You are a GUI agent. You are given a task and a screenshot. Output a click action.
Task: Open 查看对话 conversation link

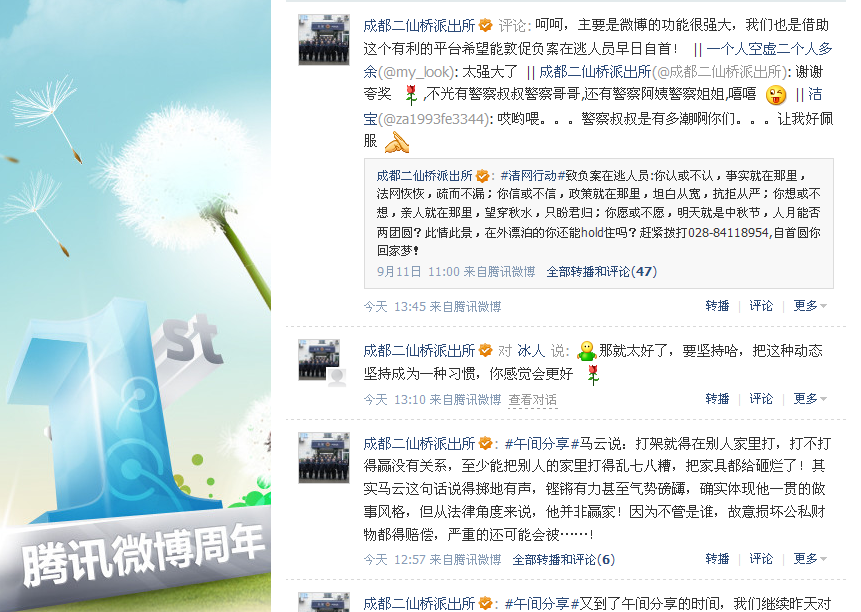coord(533,400)
